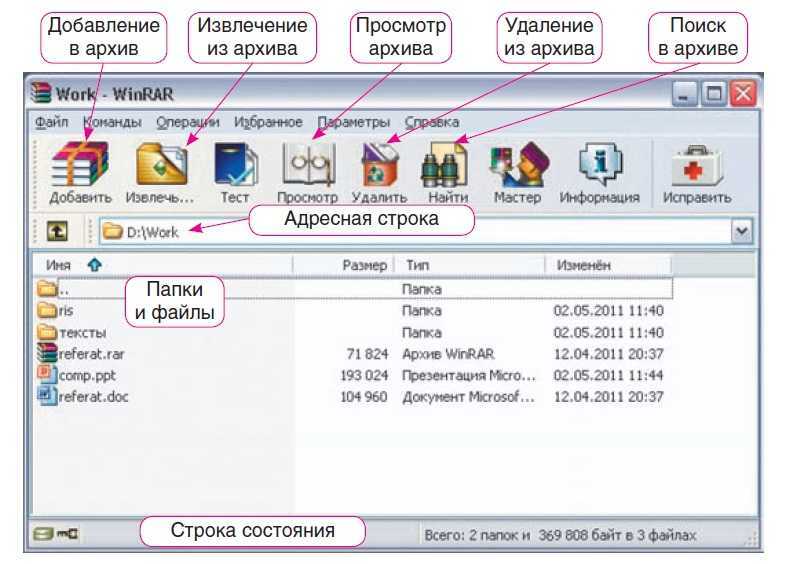Select the comp.ppt presentation icon
790x564 pixels.
[47, 373]
